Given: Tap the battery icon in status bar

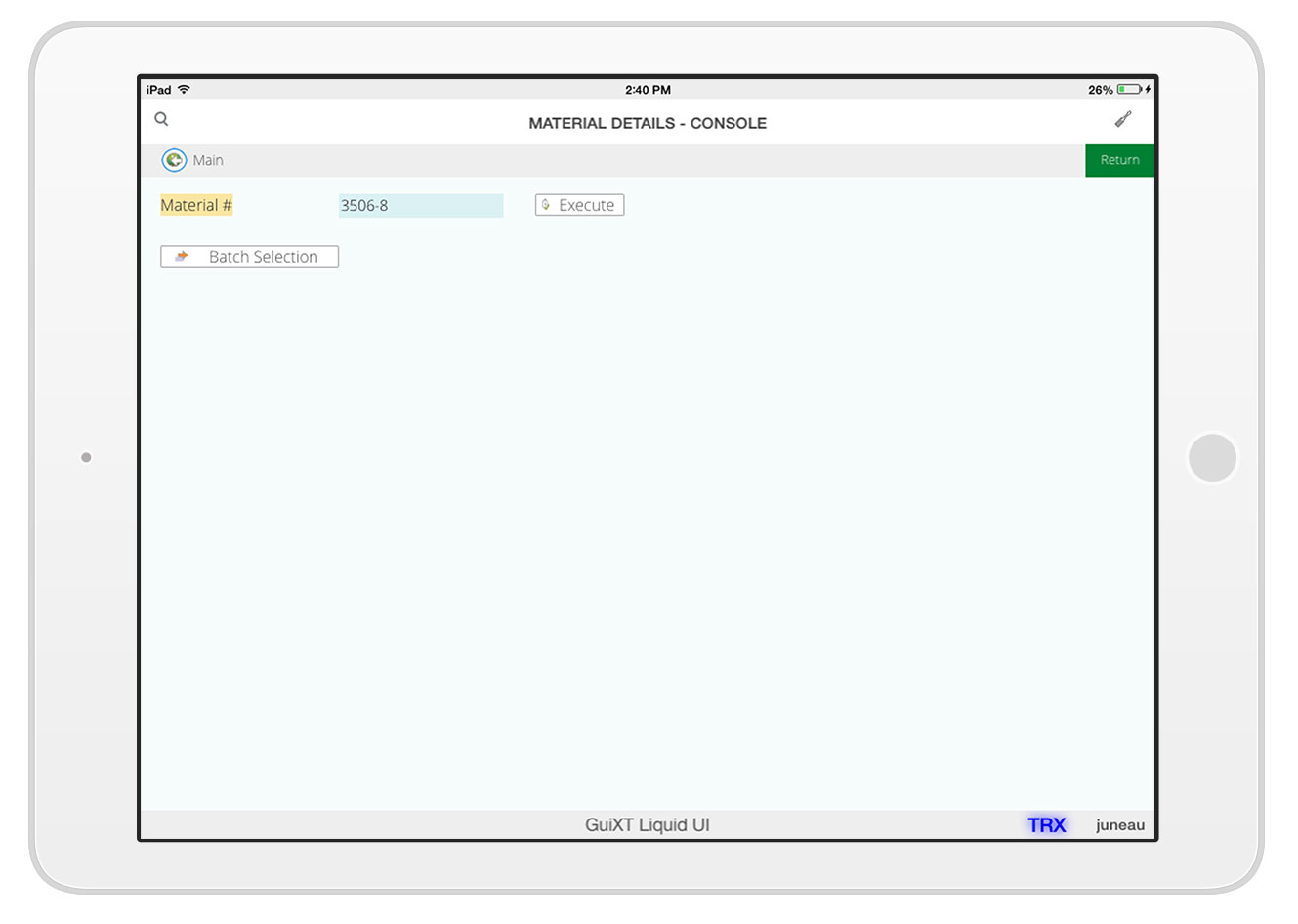Looking at the screenshot, I should [1129, 90].
